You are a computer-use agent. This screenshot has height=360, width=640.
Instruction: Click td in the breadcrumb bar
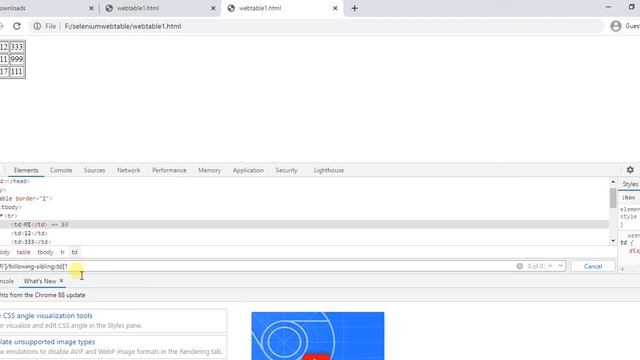74,252
